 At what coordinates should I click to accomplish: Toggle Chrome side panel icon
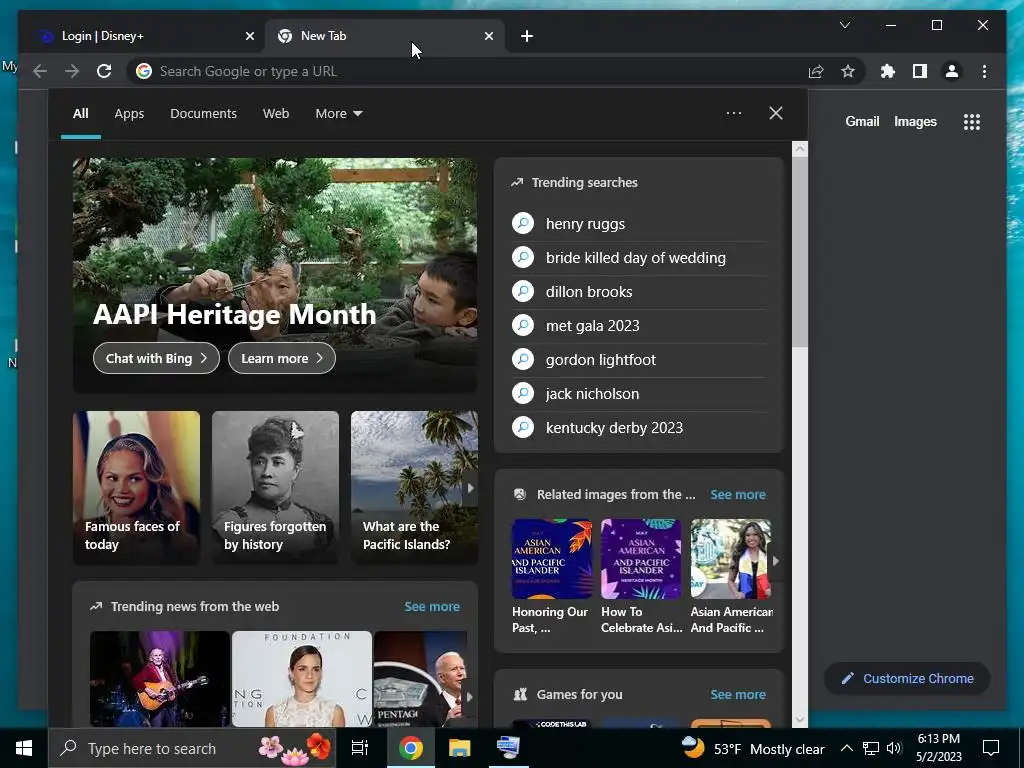click(920, 71)
